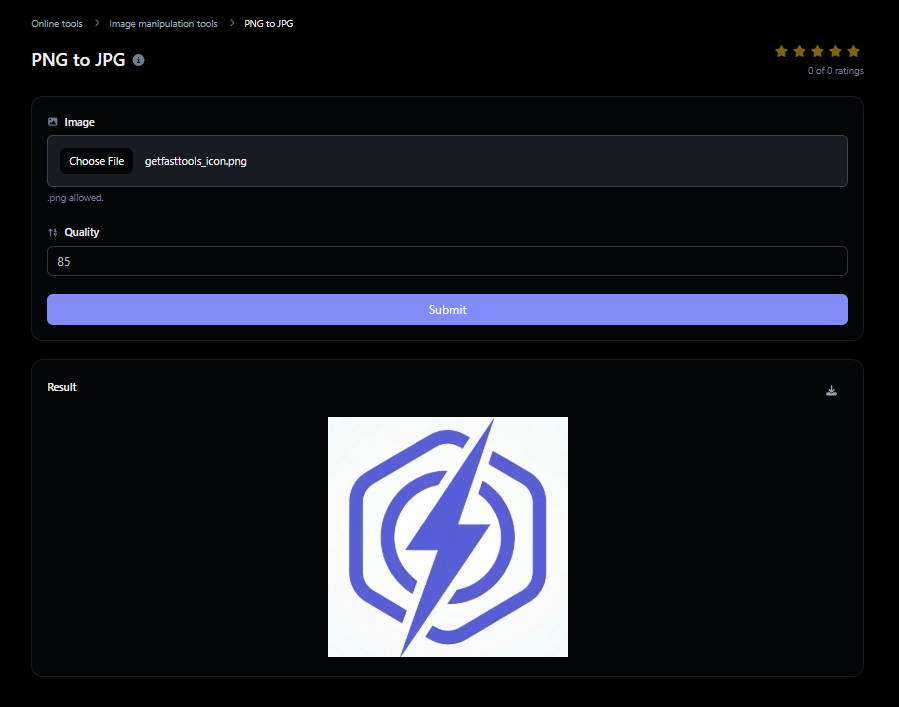899x707 pixels.
Task: Click the getfasttools_icon.png filename
Action: (195, 160)
